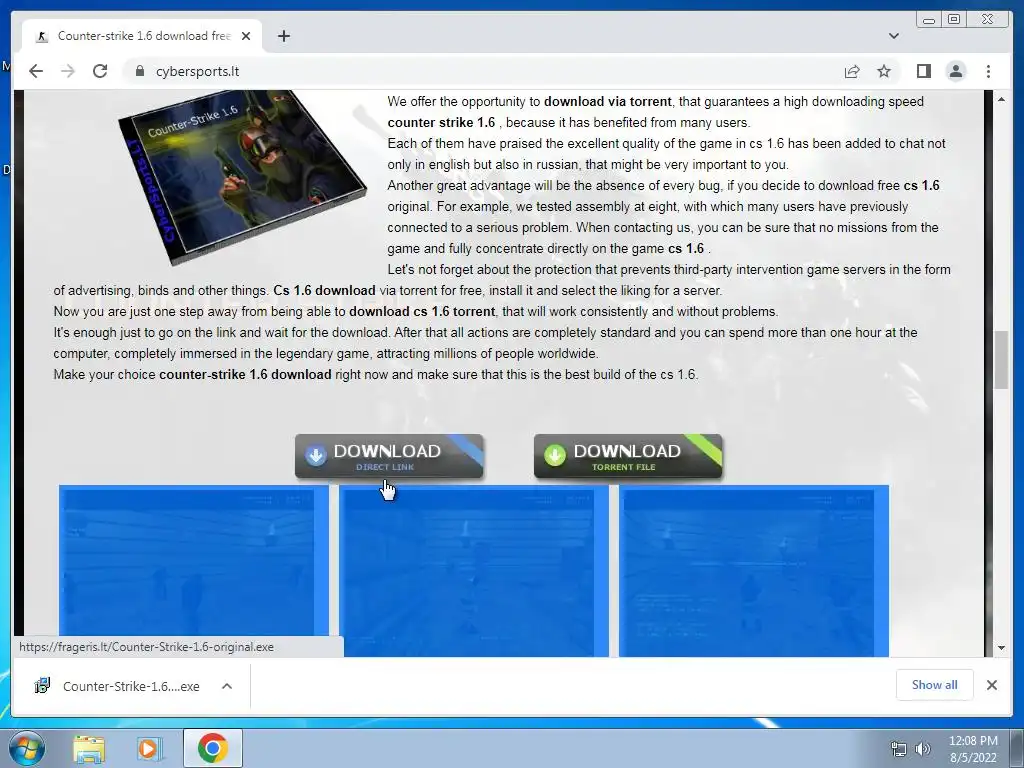The height and width of the screenshot is (768, 1024).
Task: Click the page scrollbar down arrow
Action: click(1001, 648)
